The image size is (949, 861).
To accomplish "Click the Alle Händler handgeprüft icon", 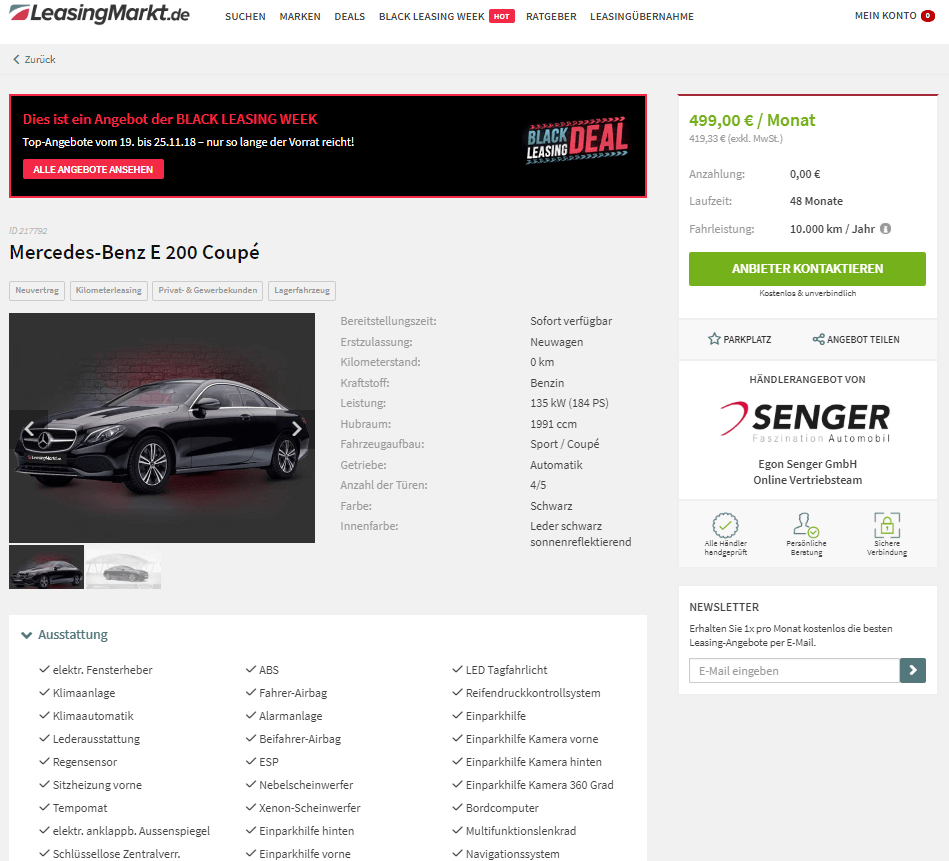I will click(x=726, y=525).
